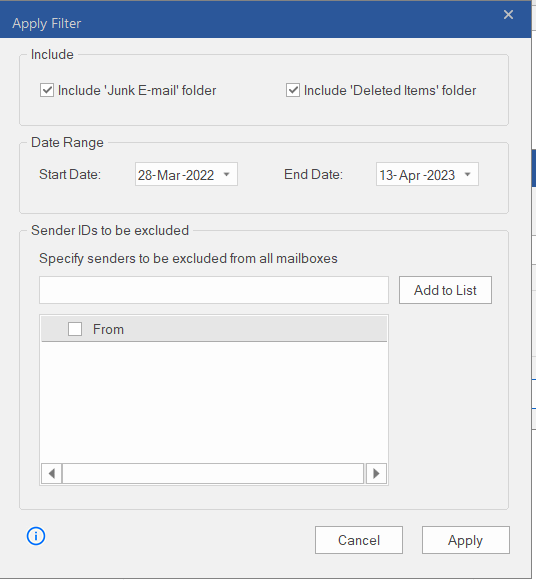The height and width of the screenshot is (580, 536).
Task: Click the 28-Mar-2022 start date value
Action: coord(176,175)
